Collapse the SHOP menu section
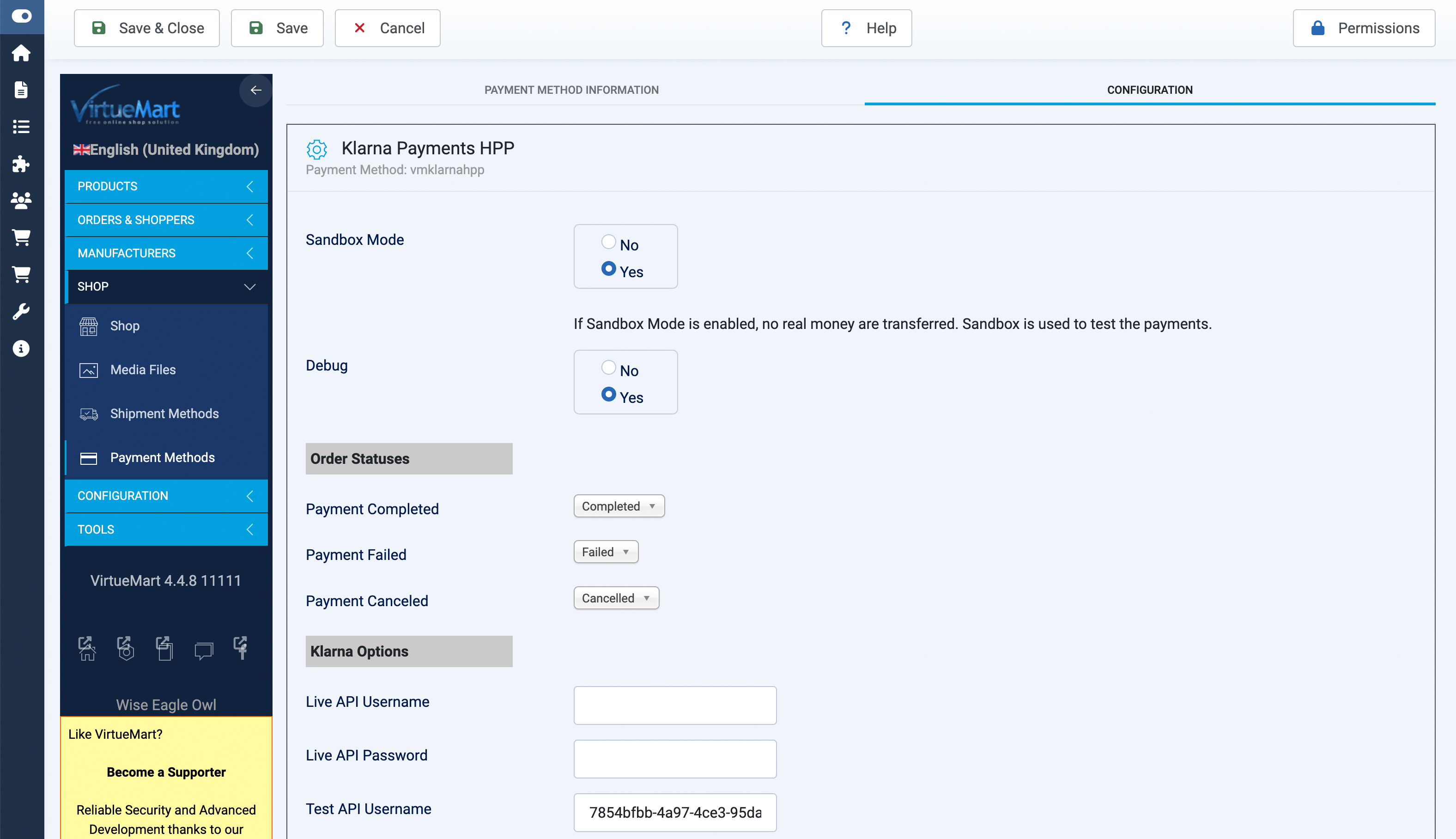The width and height of the screenshot is (1456, 839). coord(166,286)
